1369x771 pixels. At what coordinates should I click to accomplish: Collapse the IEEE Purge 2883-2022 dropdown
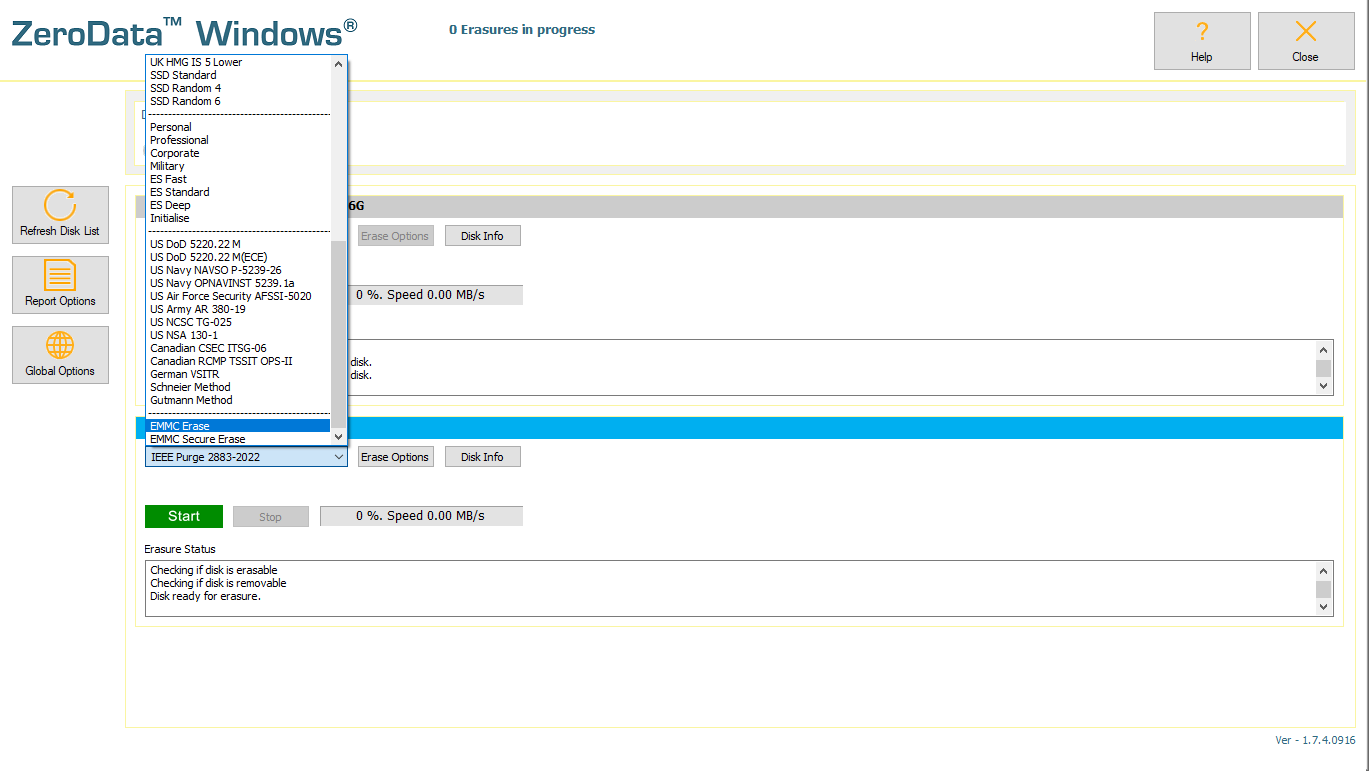246,457
